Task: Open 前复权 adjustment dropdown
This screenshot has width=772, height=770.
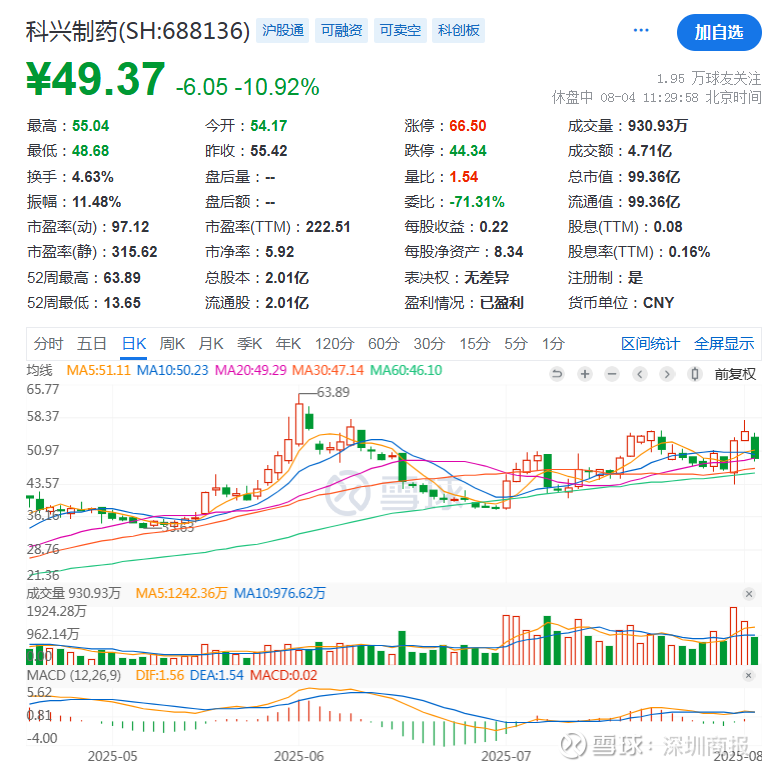Action: (x=735, y=374)
